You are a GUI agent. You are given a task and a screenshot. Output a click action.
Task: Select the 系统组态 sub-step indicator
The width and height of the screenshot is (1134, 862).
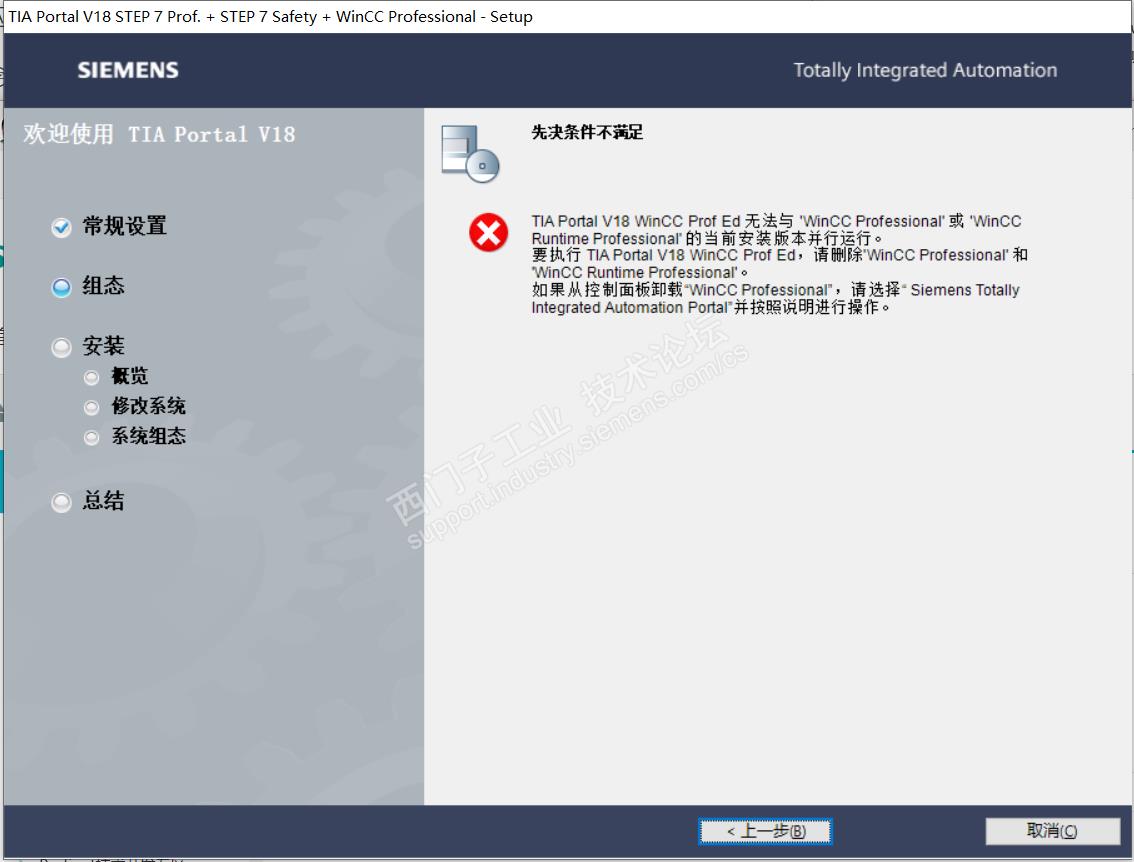tap(91, 437)
